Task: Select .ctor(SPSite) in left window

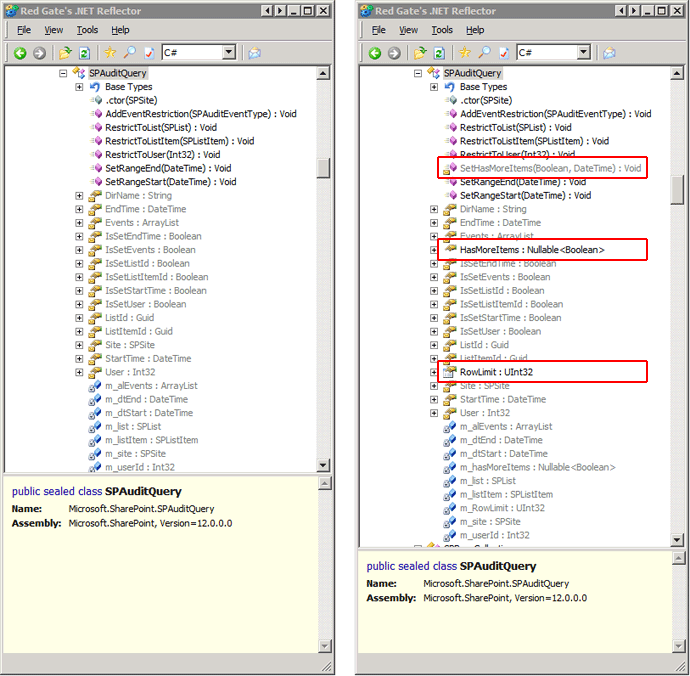Action: pos(131,100)
